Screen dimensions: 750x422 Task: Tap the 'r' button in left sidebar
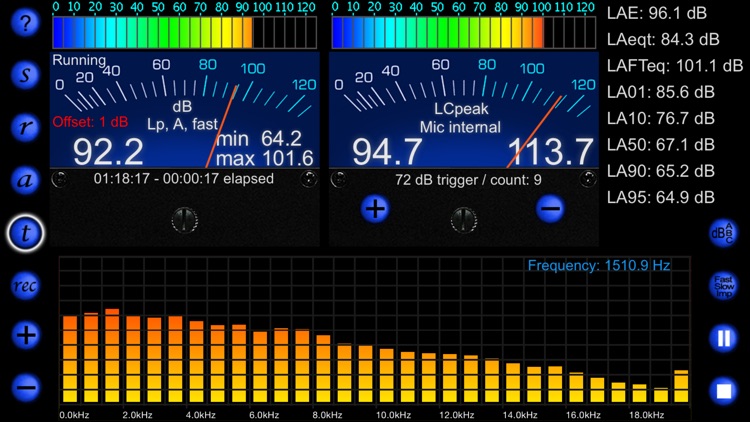point(26,128)
